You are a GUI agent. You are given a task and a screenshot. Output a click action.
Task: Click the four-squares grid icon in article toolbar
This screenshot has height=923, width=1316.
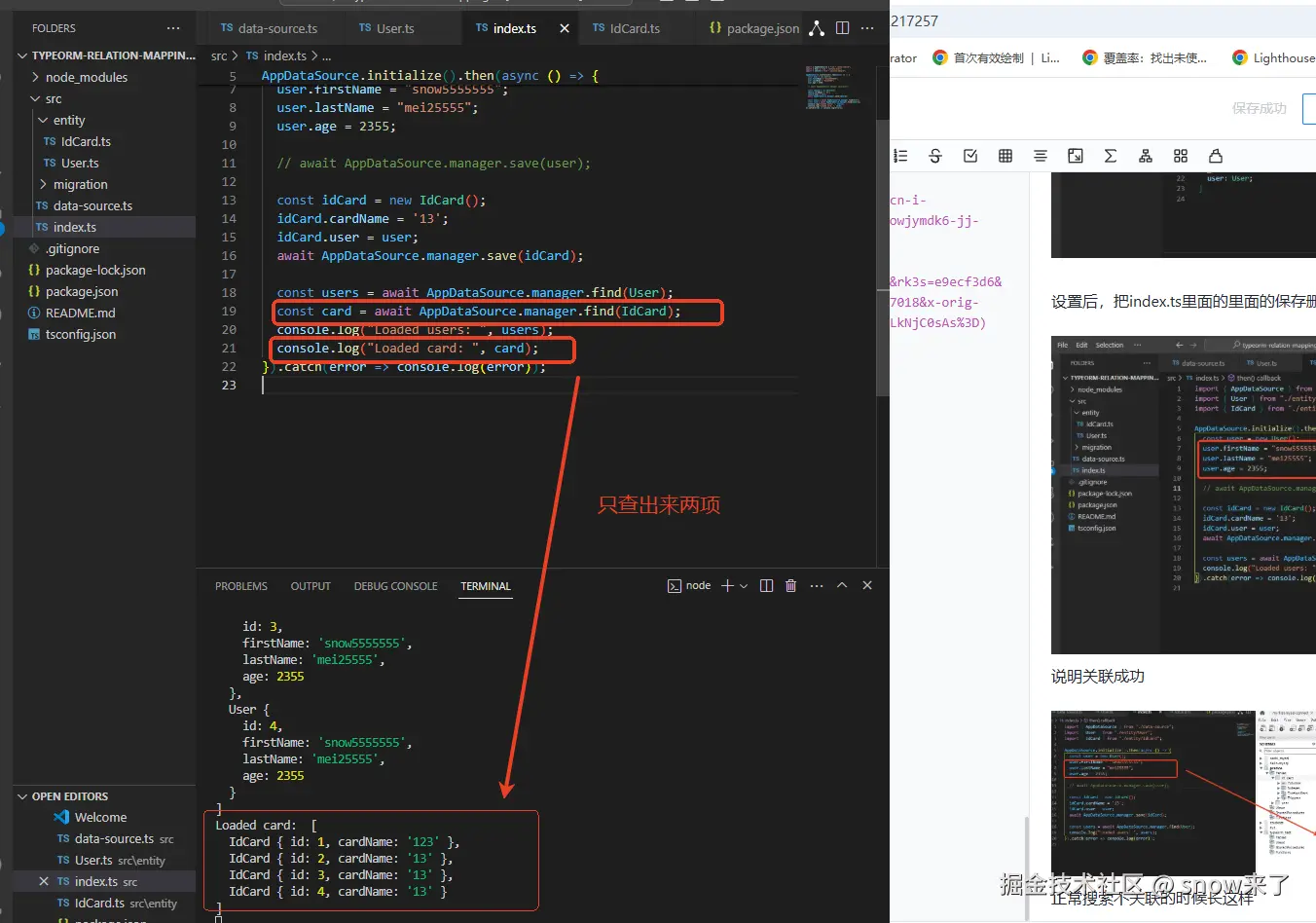[x=1181, y=156]
